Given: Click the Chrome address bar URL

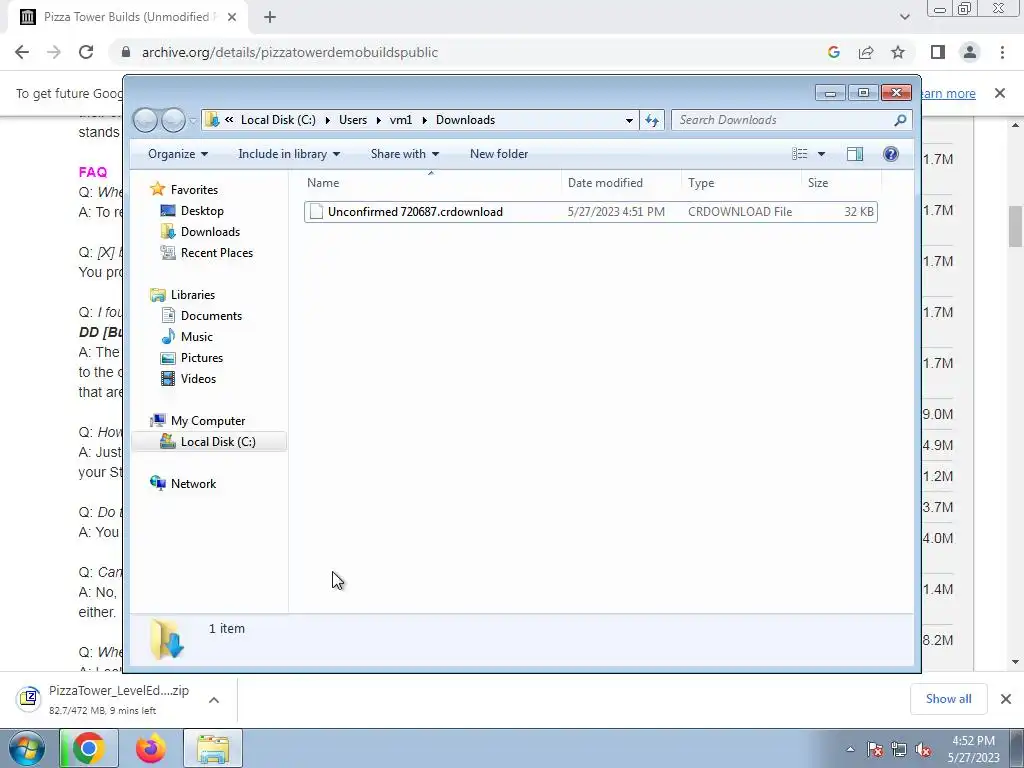Looking at the screenshot, I should tap(290, 52).
